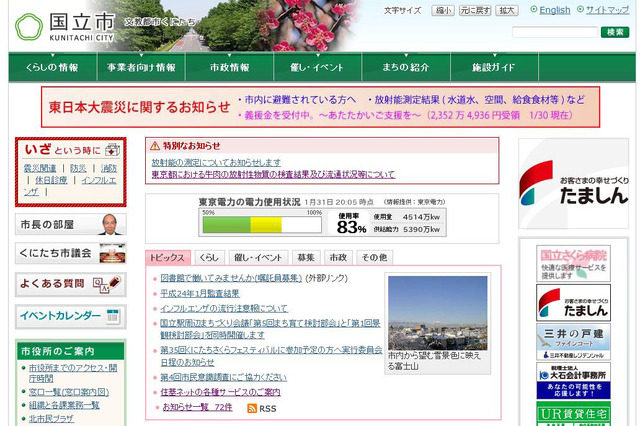Open the UR賃貸住宅 ad banner

(573, 414)
